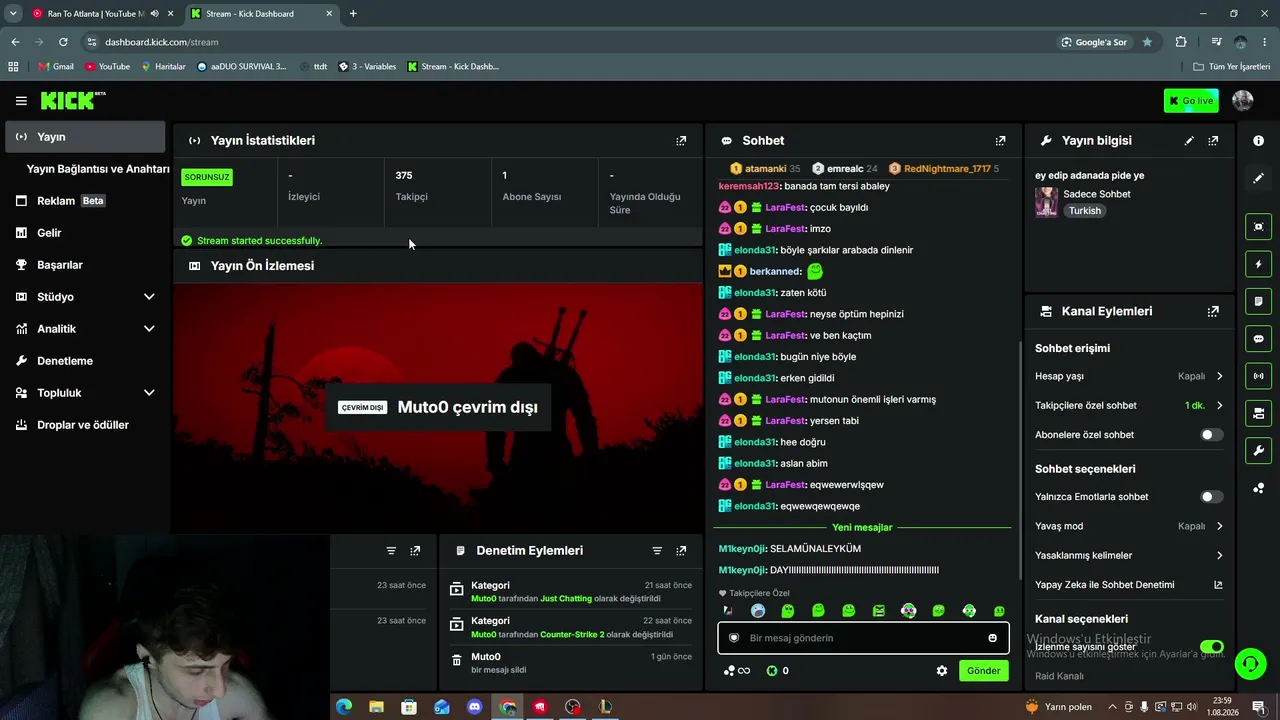The image size is (1280, 720).
Task: Open the Gmail bookmark
Action: (x=56, y=67)
